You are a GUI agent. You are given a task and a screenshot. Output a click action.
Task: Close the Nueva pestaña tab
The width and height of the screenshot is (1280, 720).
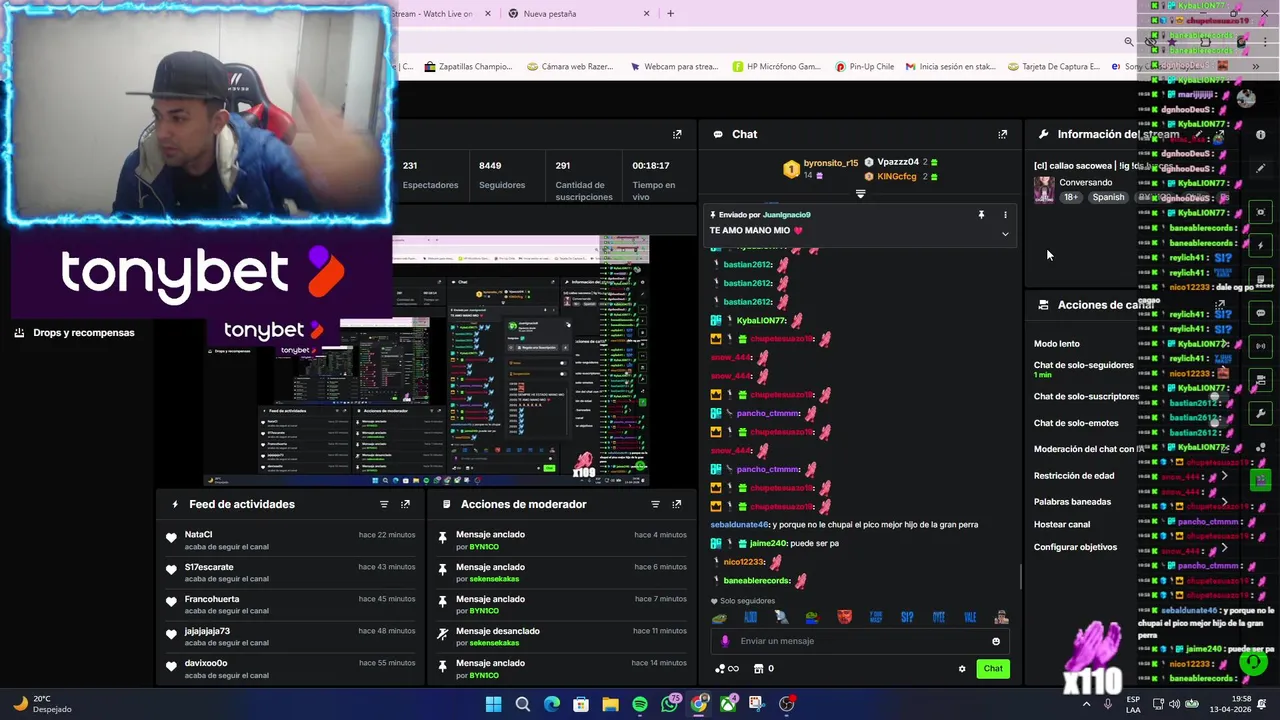pos(646,14)
